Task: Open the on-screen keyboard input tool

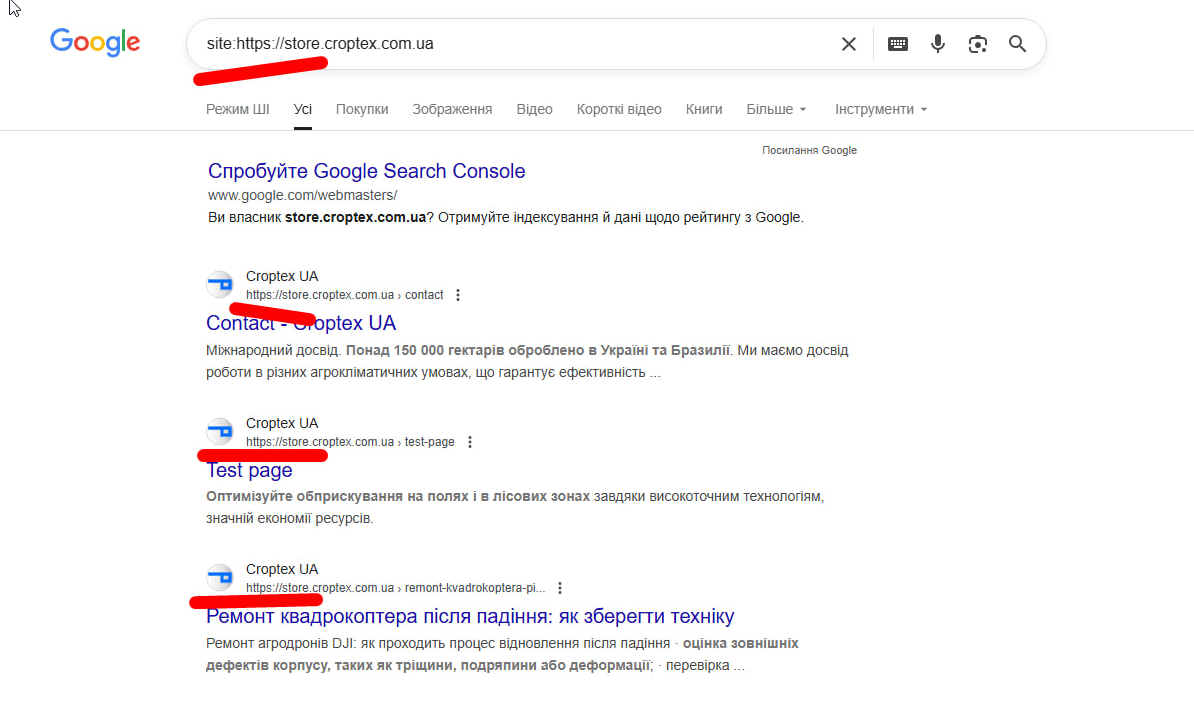Action: coord(898,44)
